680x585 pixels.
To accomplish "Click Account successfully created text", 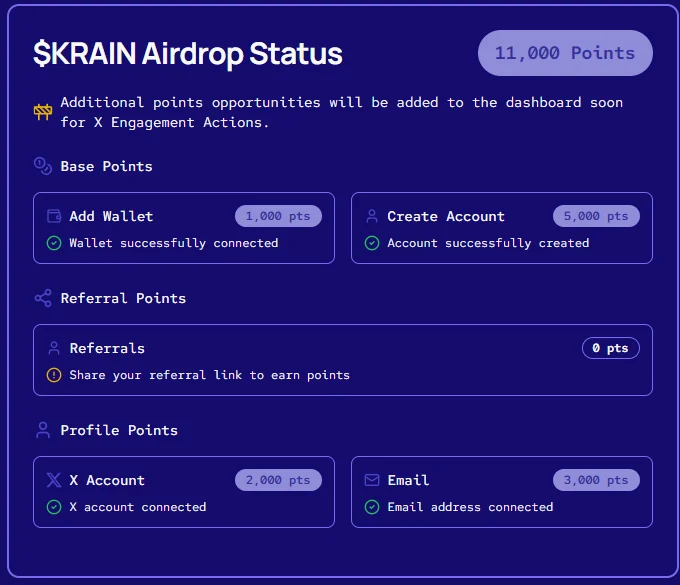I will click(x=488, y=243).
